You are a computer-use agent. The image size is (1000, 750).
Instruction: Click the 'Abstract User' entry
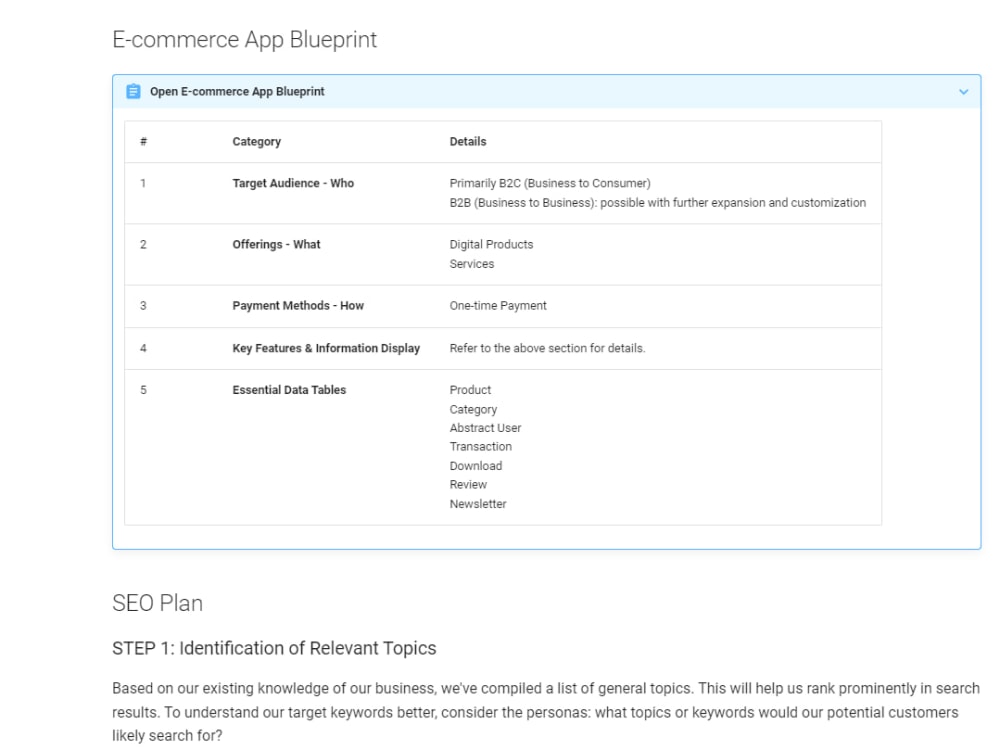click(x=485, y=428)
